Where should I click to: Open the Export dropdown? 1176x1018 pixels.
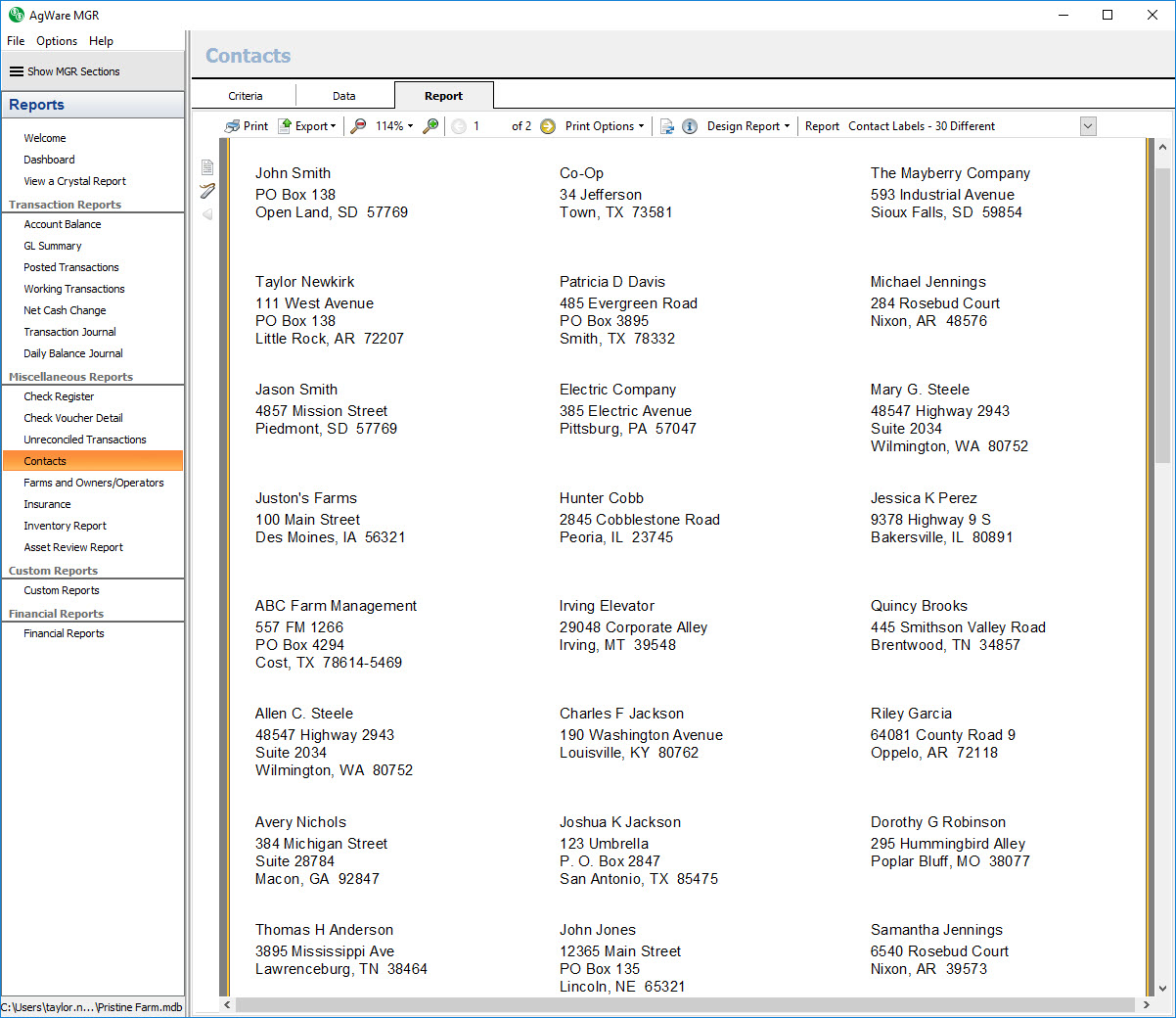coord(307,126)
